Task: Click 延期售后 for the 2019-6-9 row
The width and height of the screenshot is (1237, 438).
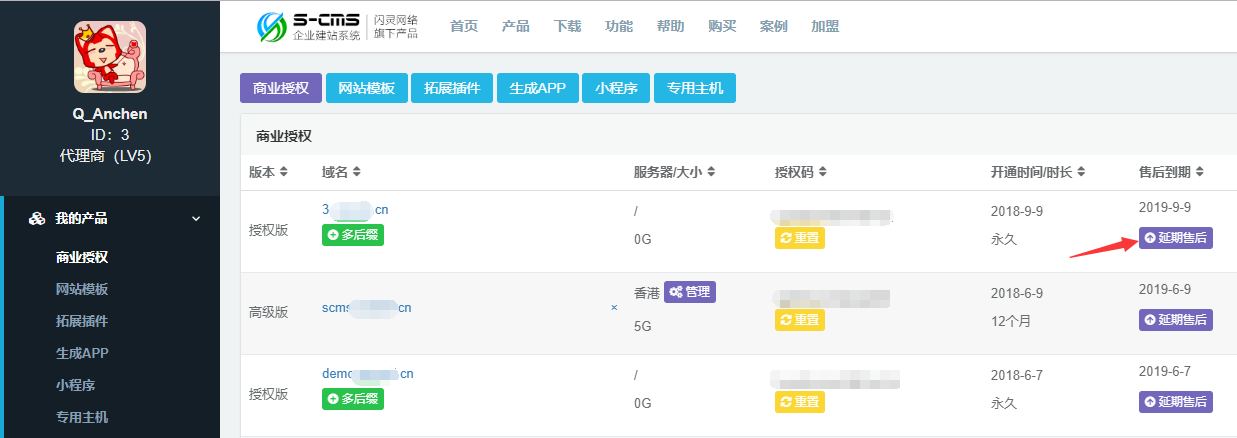Action: [x=1175, y=320]
